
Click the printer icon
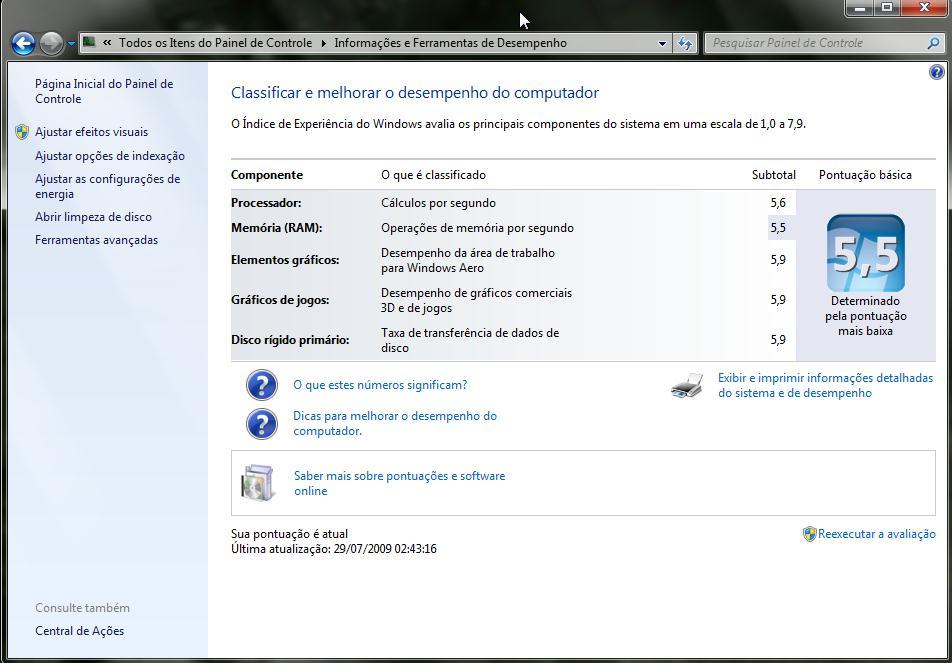(687, 386)
